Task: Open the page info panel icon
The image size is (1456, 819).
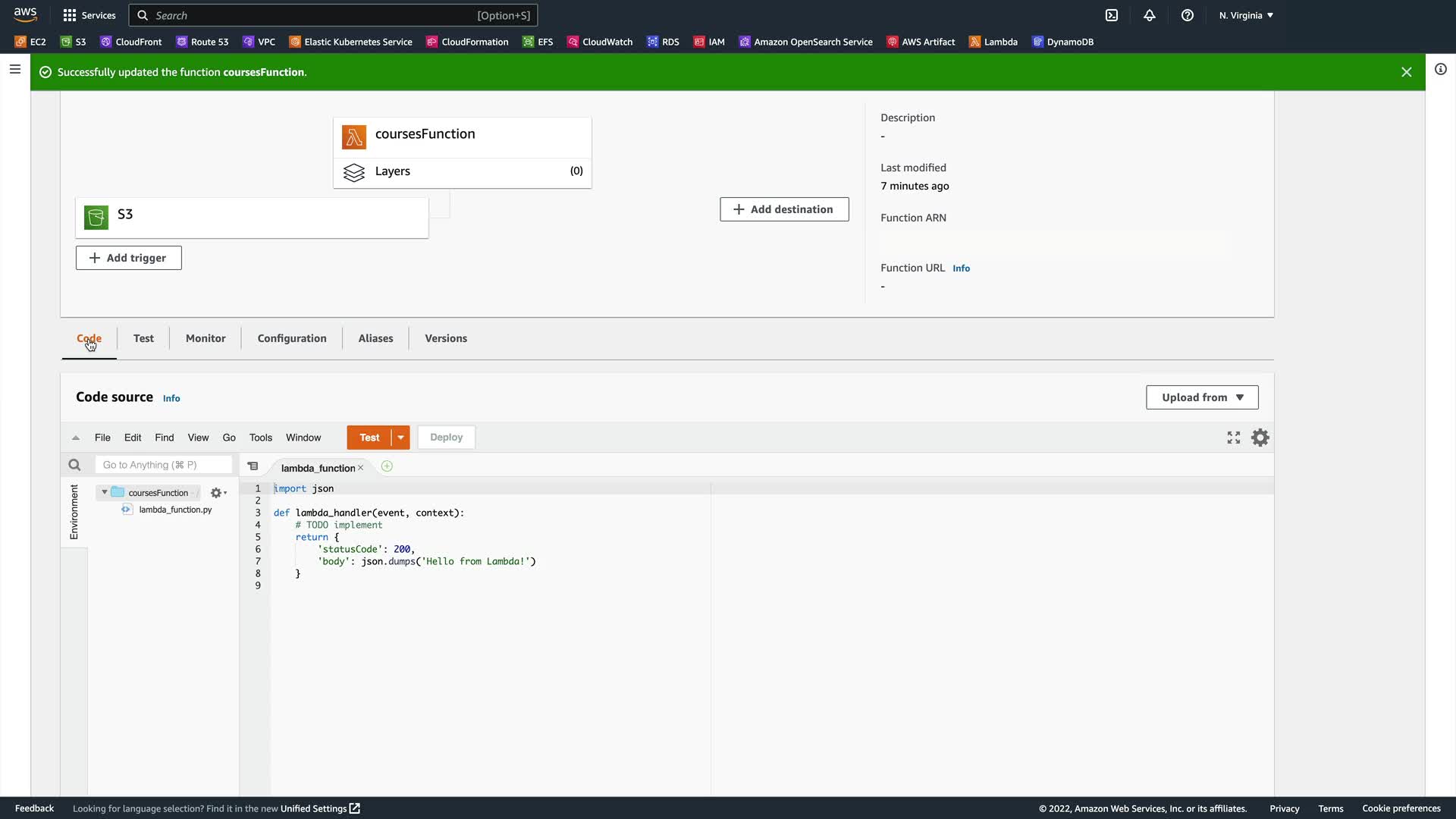Action: (1441, 69)
